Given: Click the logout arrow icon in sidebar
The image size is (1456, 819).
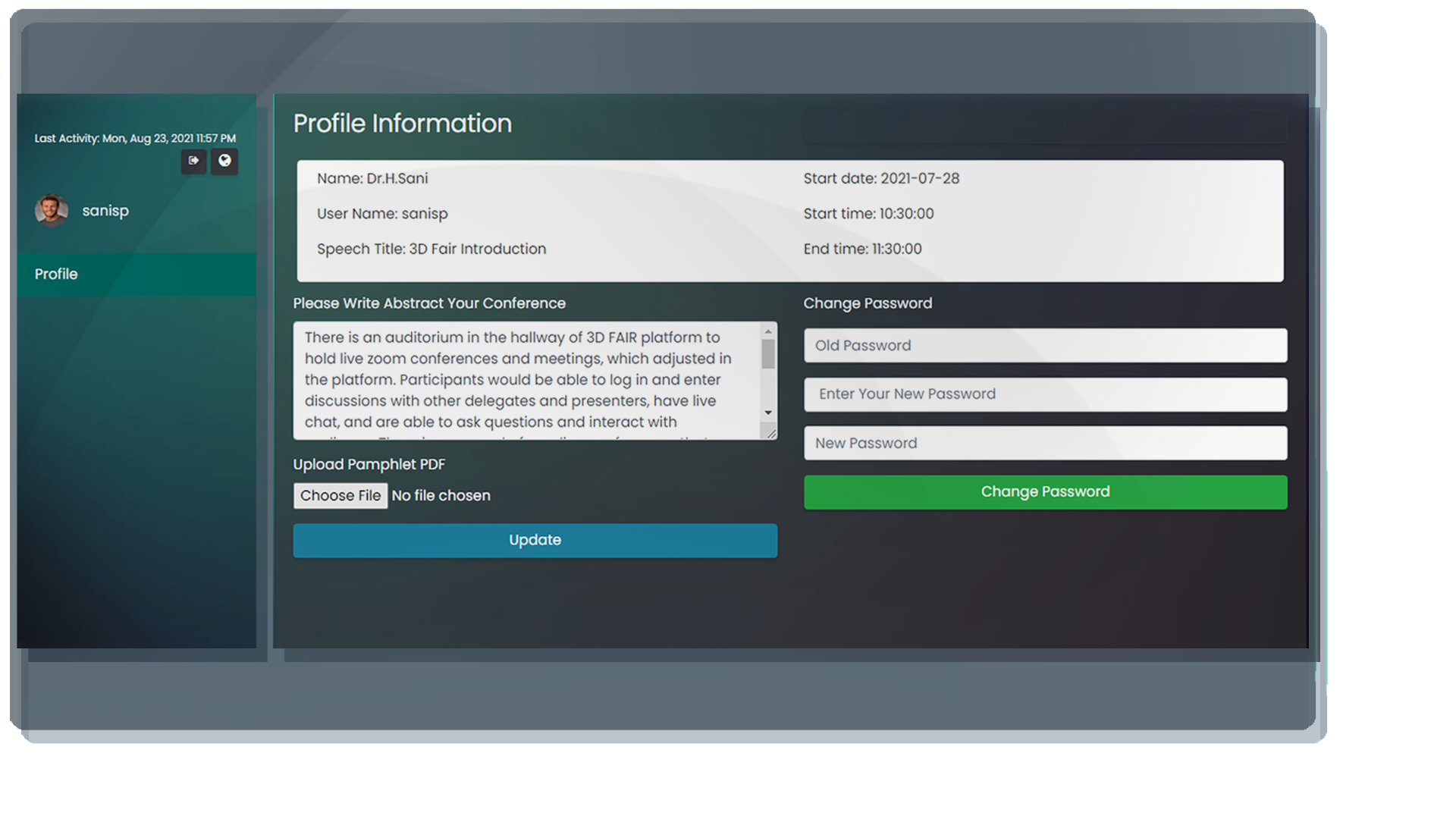Looking at the screenshot, I should point(193,161).
